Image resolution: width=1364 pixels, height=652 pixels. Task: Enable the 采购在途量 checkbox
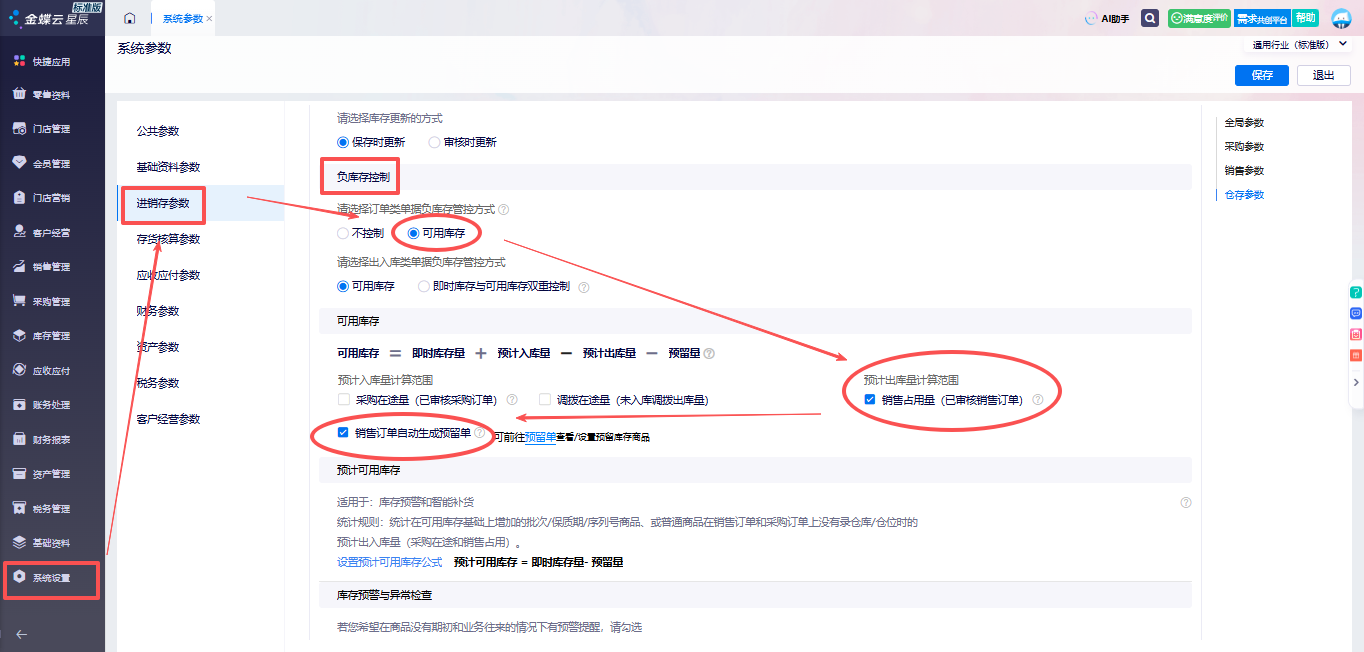pos(345,400)
